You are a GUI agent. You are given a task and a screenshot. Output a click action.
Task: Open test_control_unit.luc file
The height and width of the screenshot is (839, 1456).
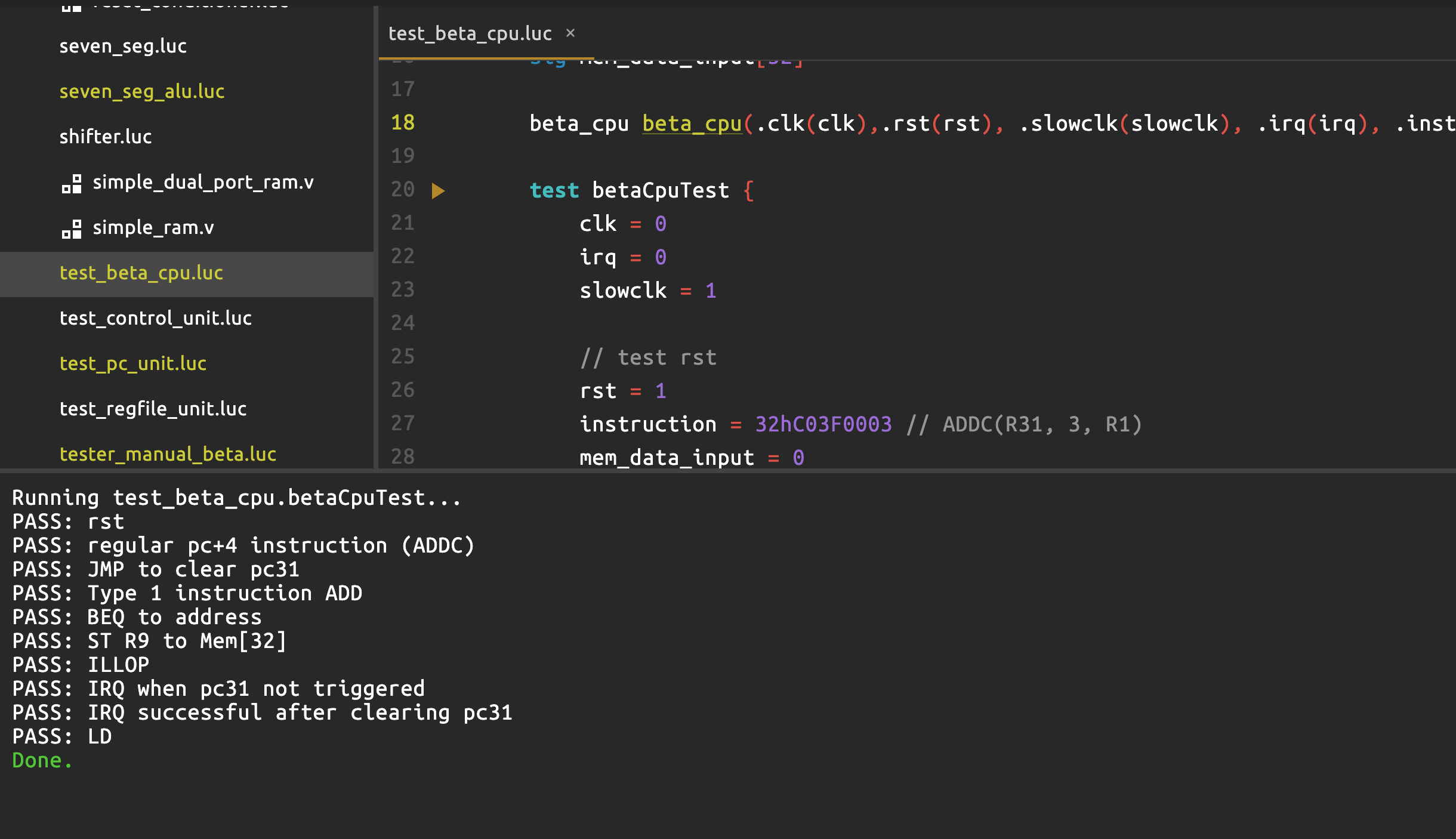tap(156, 318)
